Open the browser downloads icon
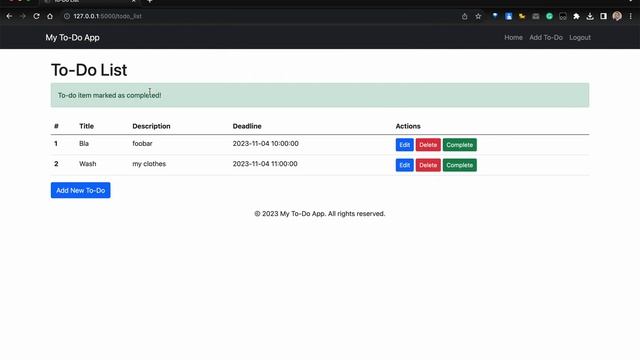Image resolution: width=640 pixels, height=360 pixels. 590,16
